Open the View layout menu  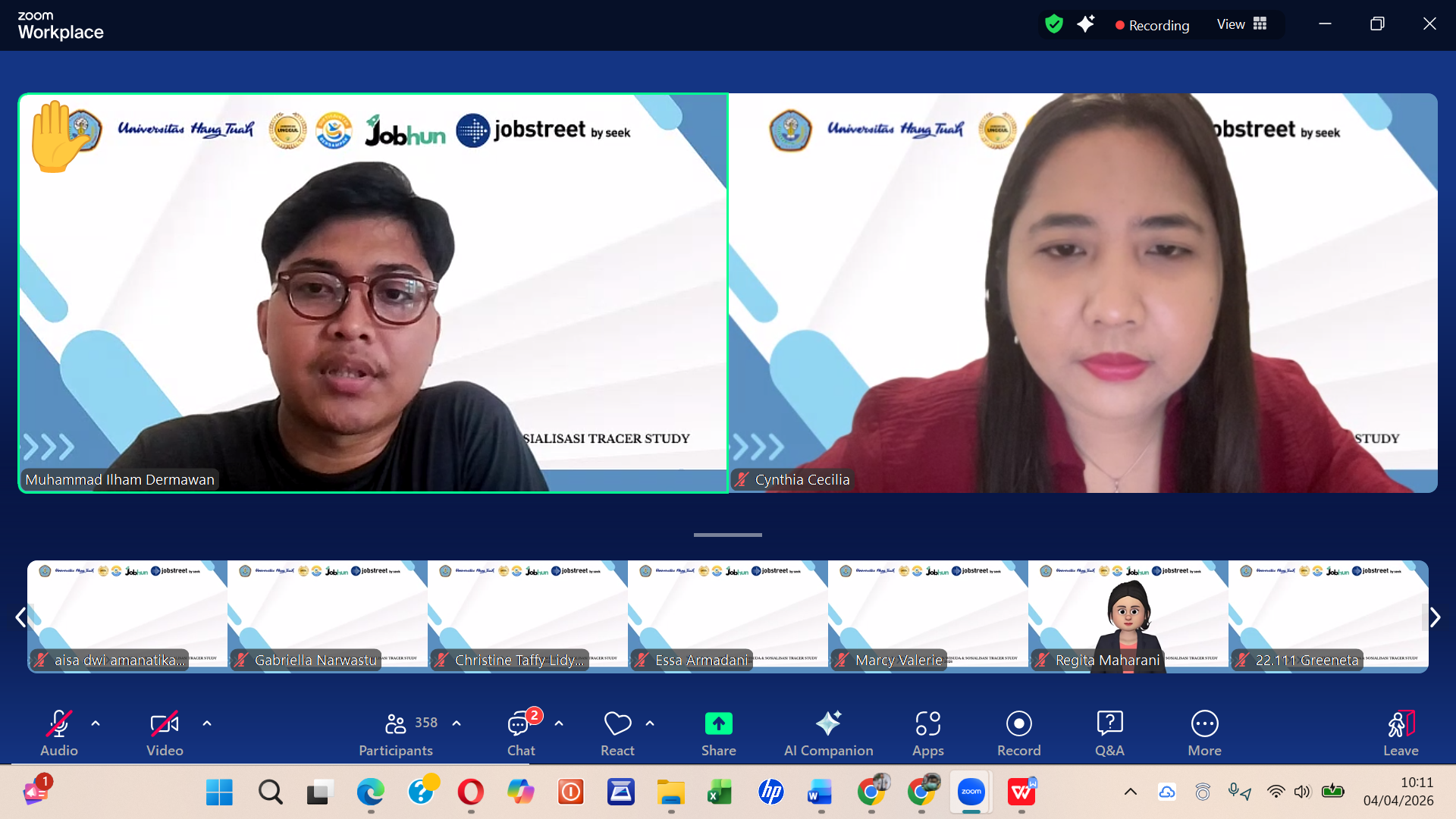pos(1241,24)
